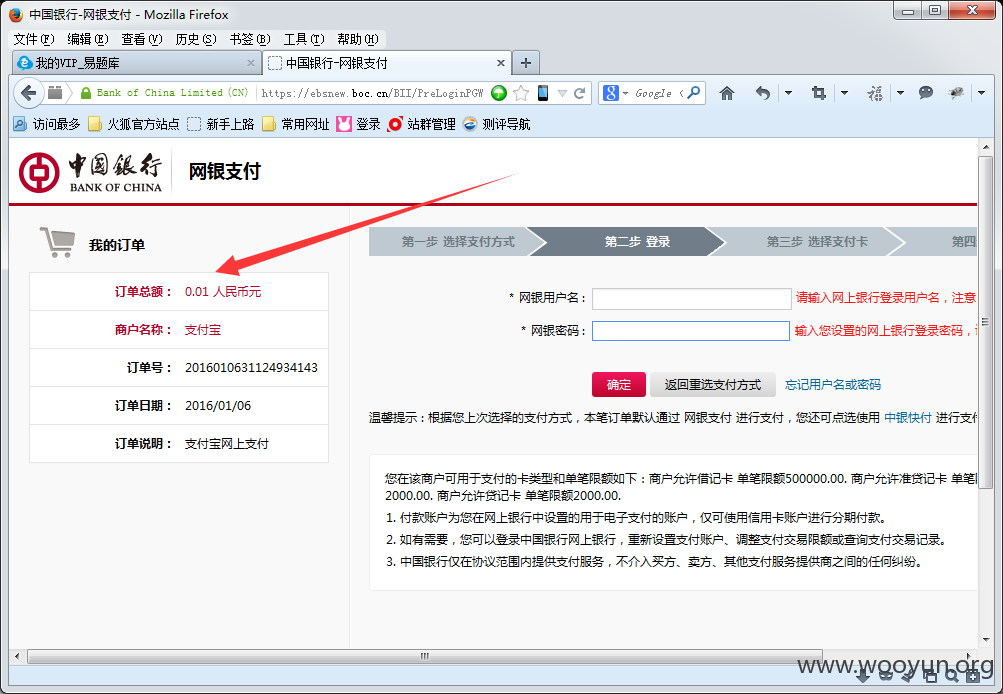Click the first-aid kit icon in status bar

point(973,675)
